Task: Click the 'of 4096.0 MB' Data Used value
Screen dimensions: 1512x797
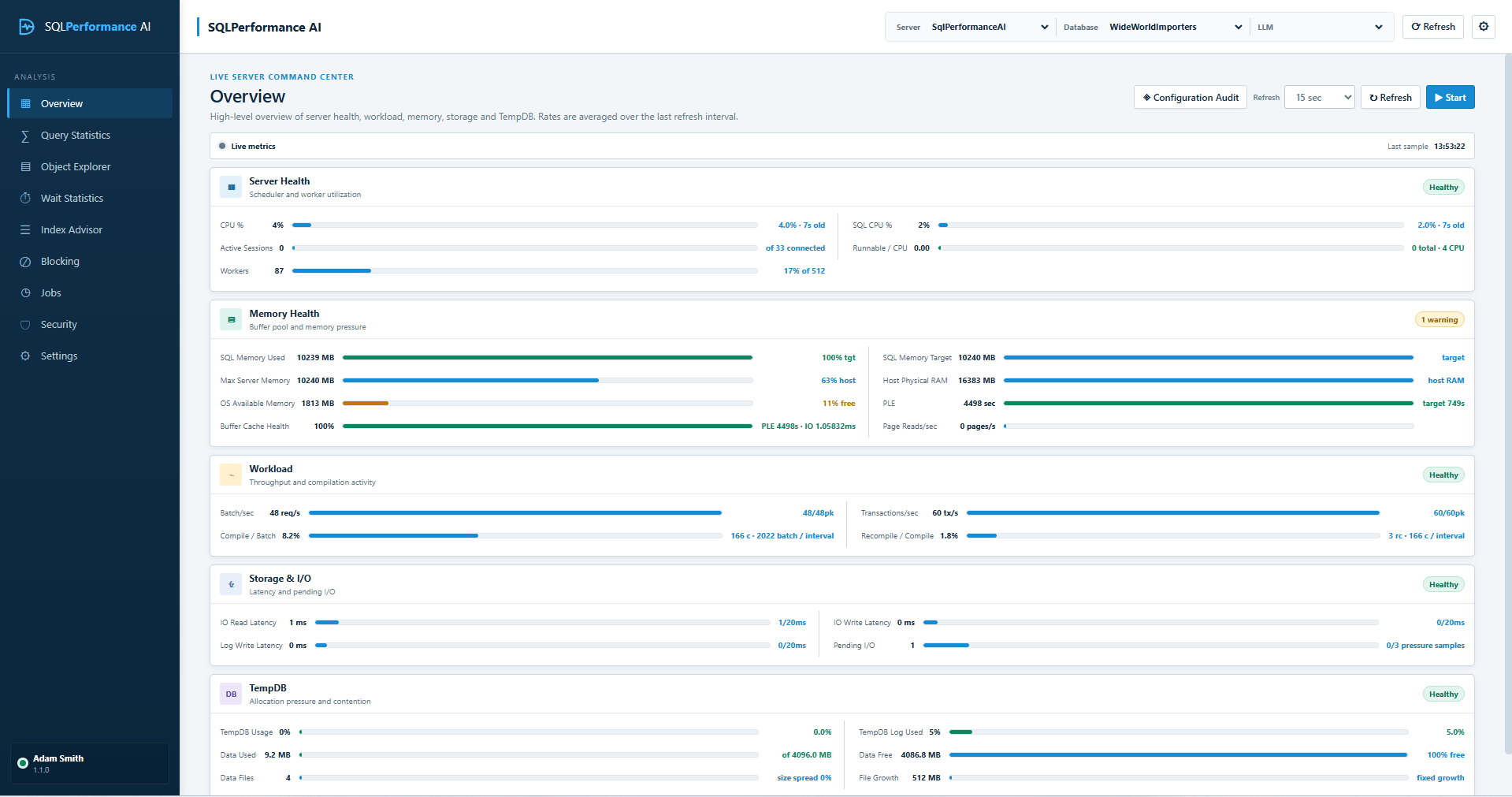Action: coord(807,755)
